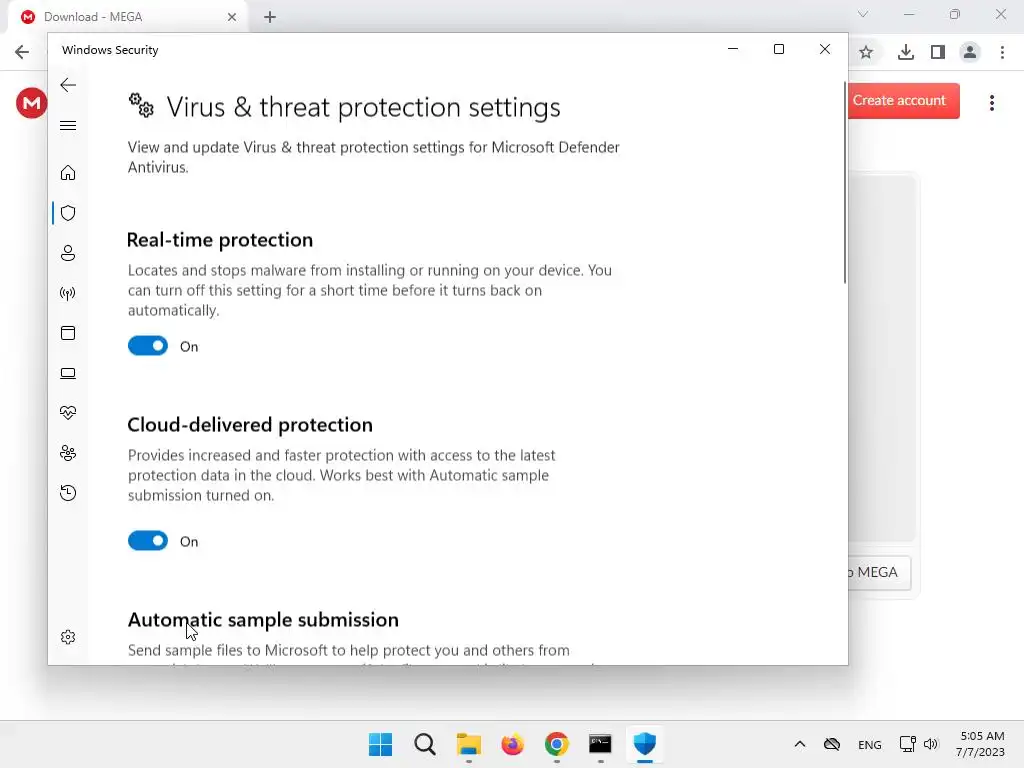
Task: Open the hamburger navigation menu
Action: 68,125
